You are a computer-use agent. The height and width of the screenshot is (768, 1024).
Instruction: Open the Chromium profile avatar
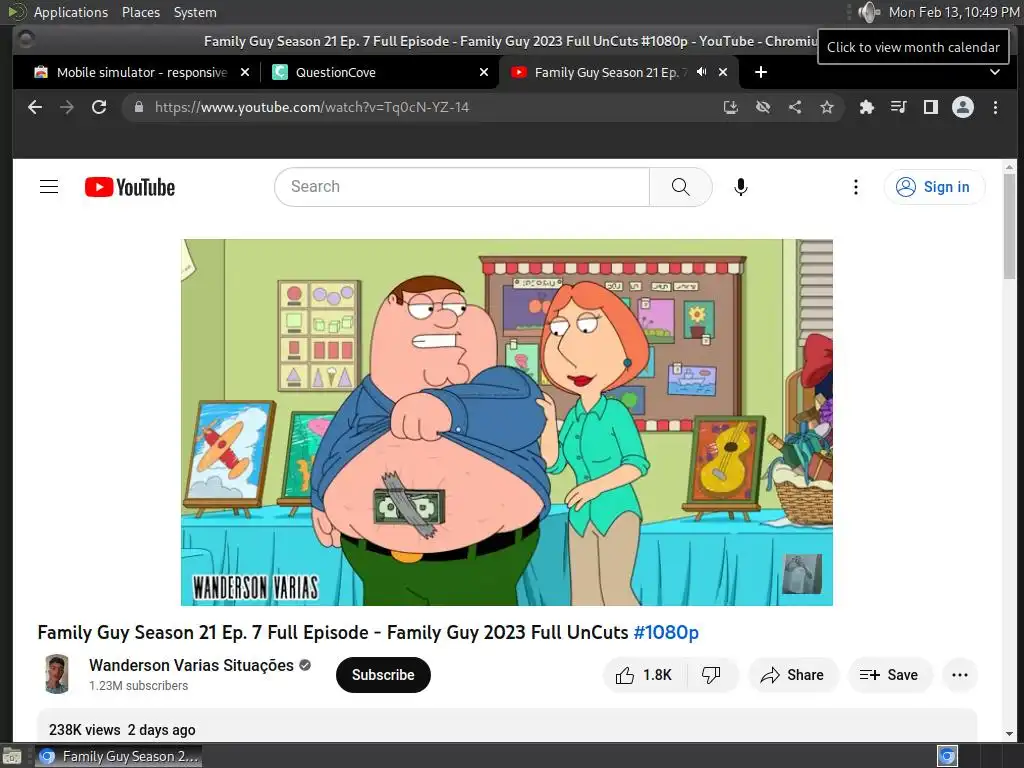963,107
